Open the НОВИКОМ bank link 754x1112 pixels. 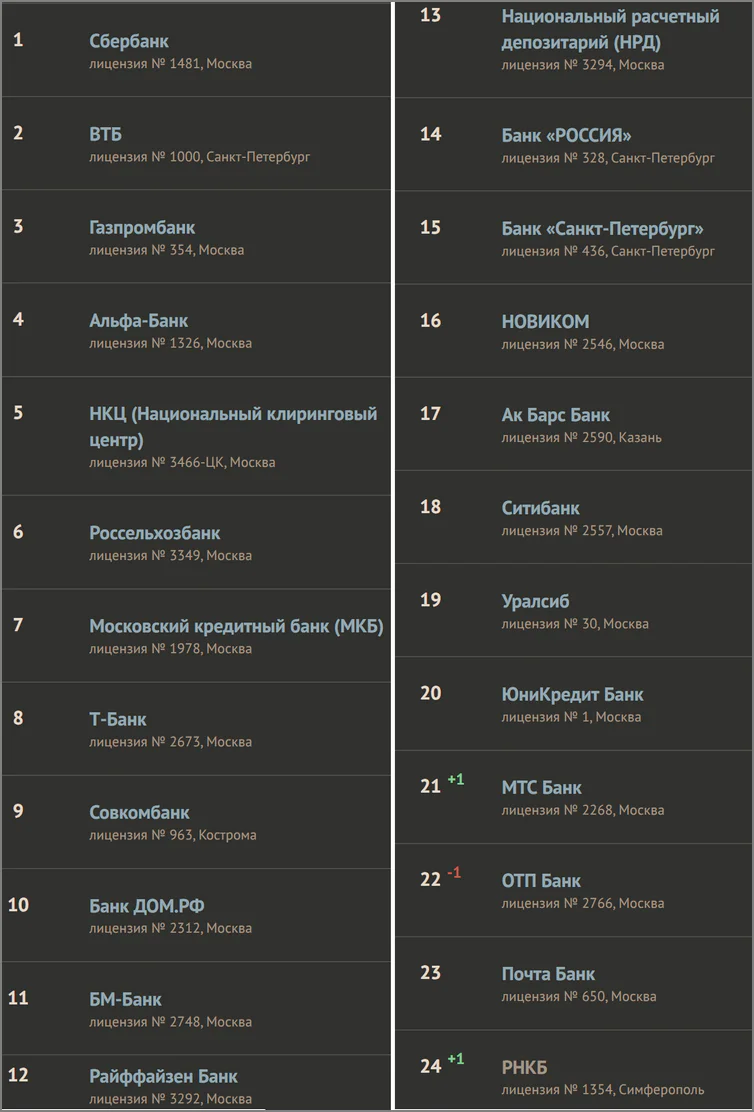pos(545,321)
